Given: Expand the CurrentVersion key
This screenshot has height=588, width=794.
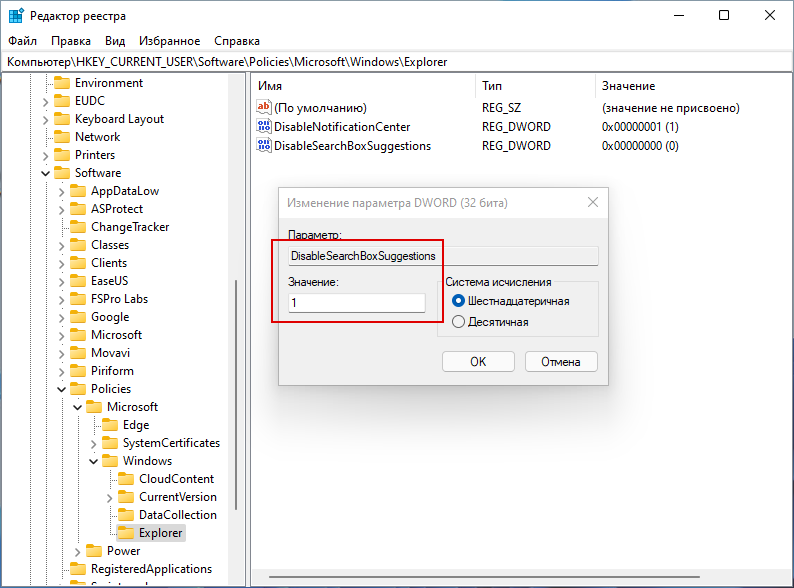Looking at the screenshot, I should click(110, 498).
